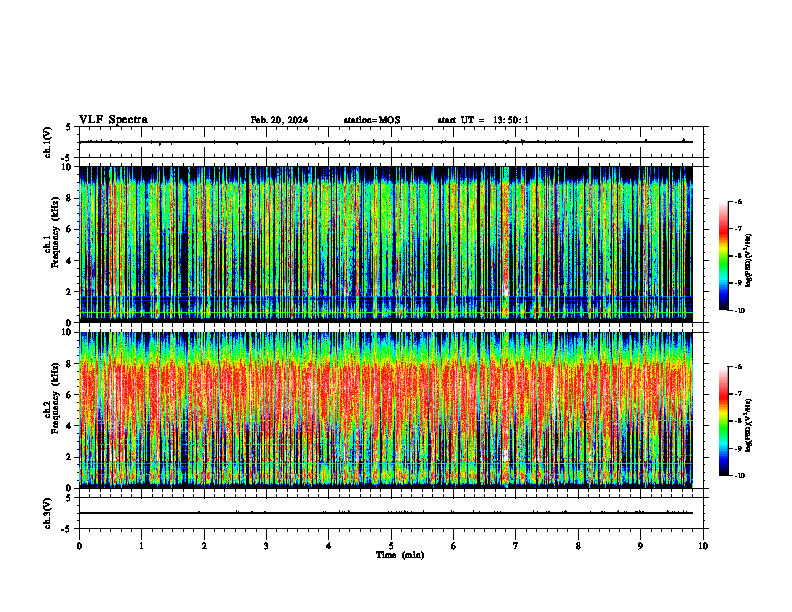The height and width of the screenshot is (612, 792).
Task: Click the time axis tick label "1"
Action: [141, 546]
